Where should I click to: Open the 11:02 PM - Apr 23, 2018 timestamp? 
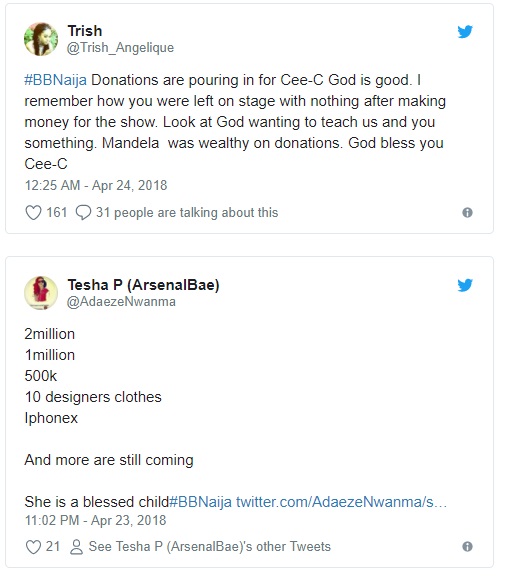[x=95, y=521]
